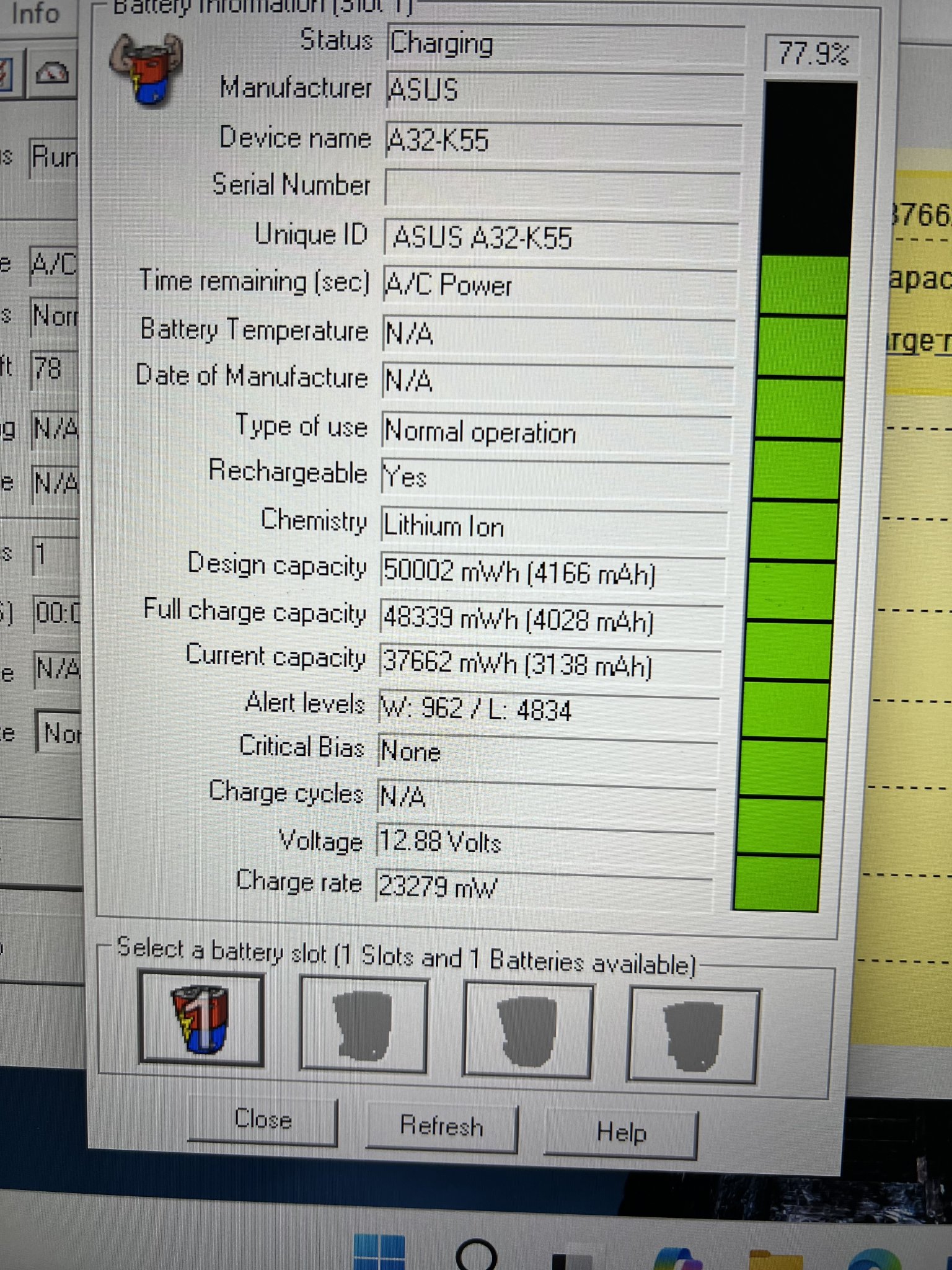
Task: Open the Info menu
Action: 35,14
